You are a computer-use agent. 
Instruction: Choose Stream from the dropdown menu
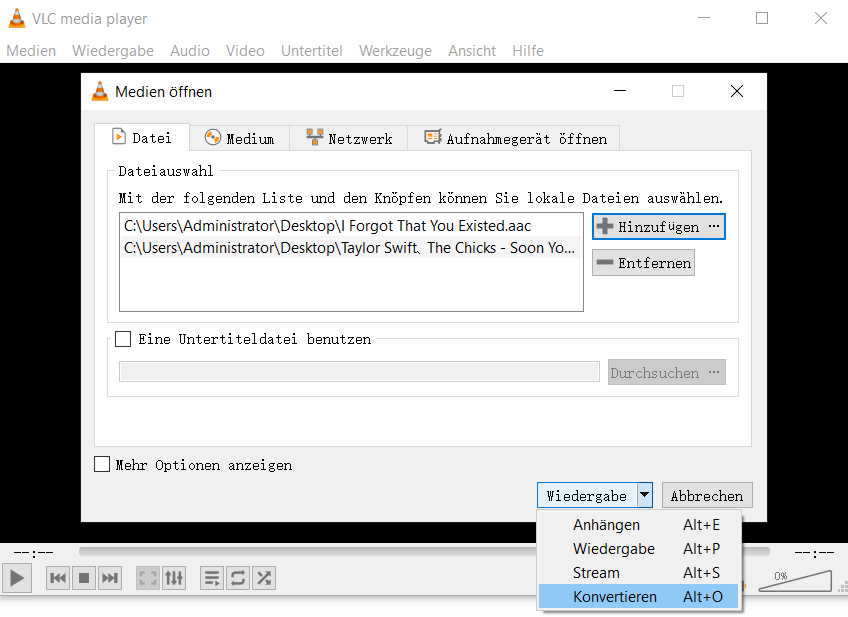tap(639, 573)
